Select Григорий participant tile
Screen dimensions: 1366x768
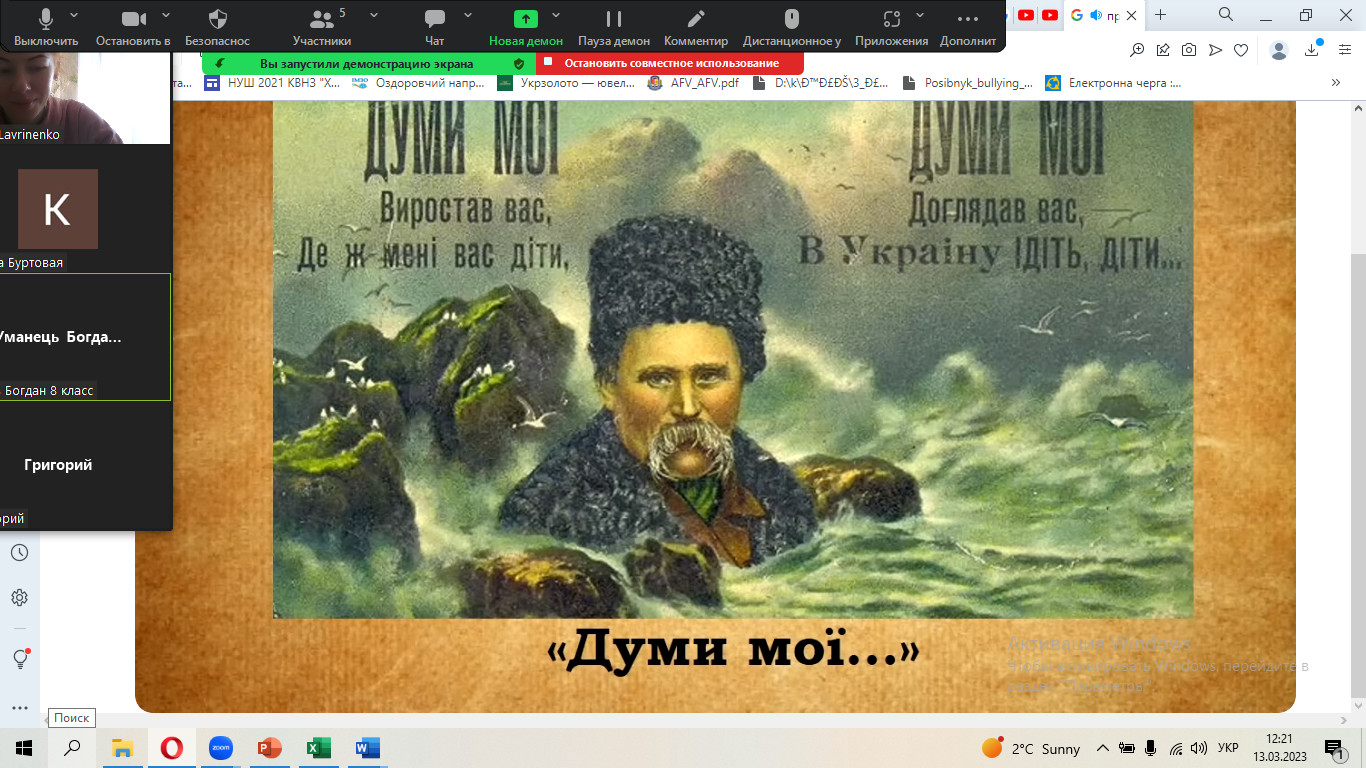[85, 465]
